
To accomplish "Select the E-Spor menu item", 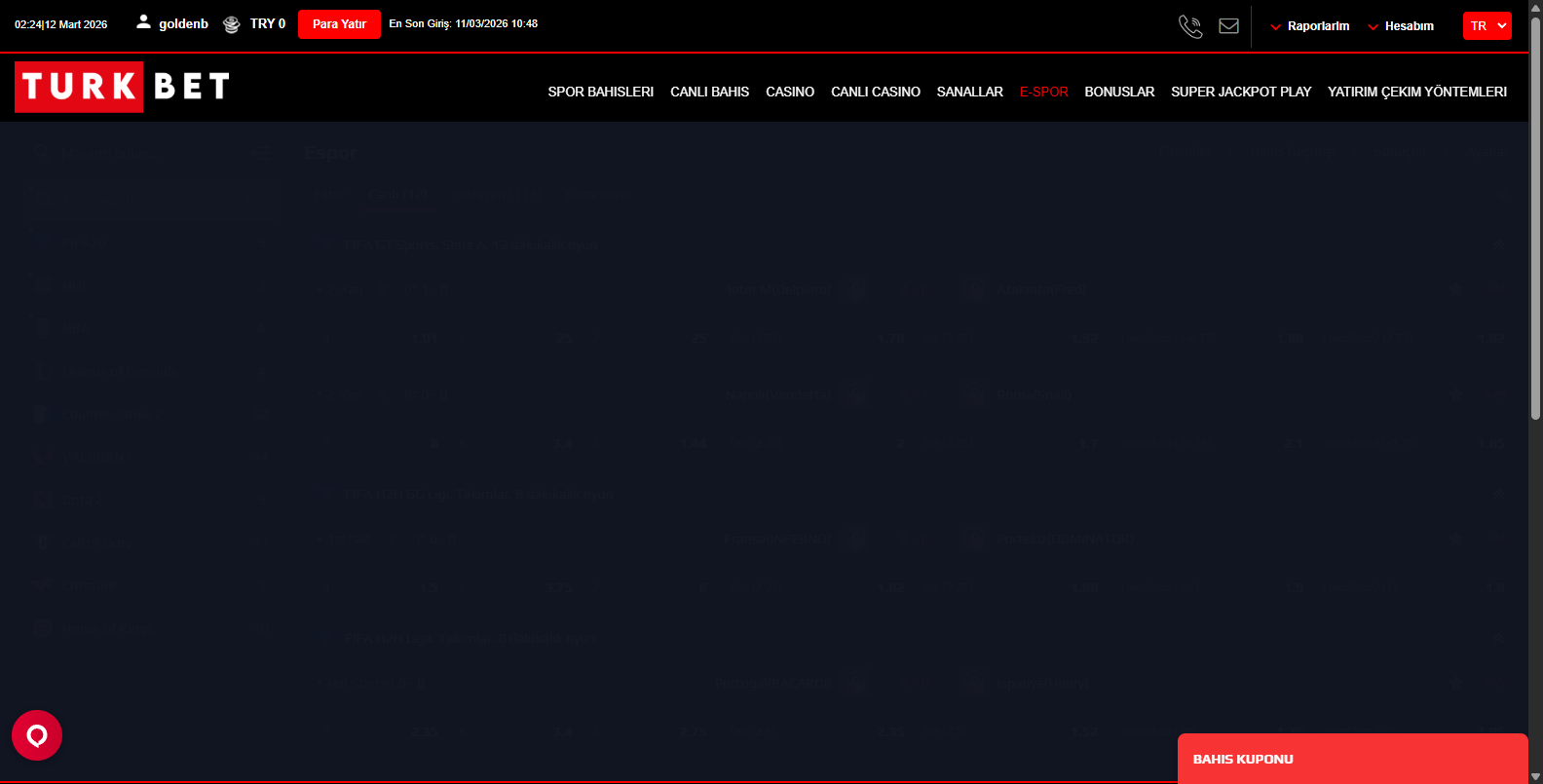I will pyautogui.click(x=1043, y=92).
